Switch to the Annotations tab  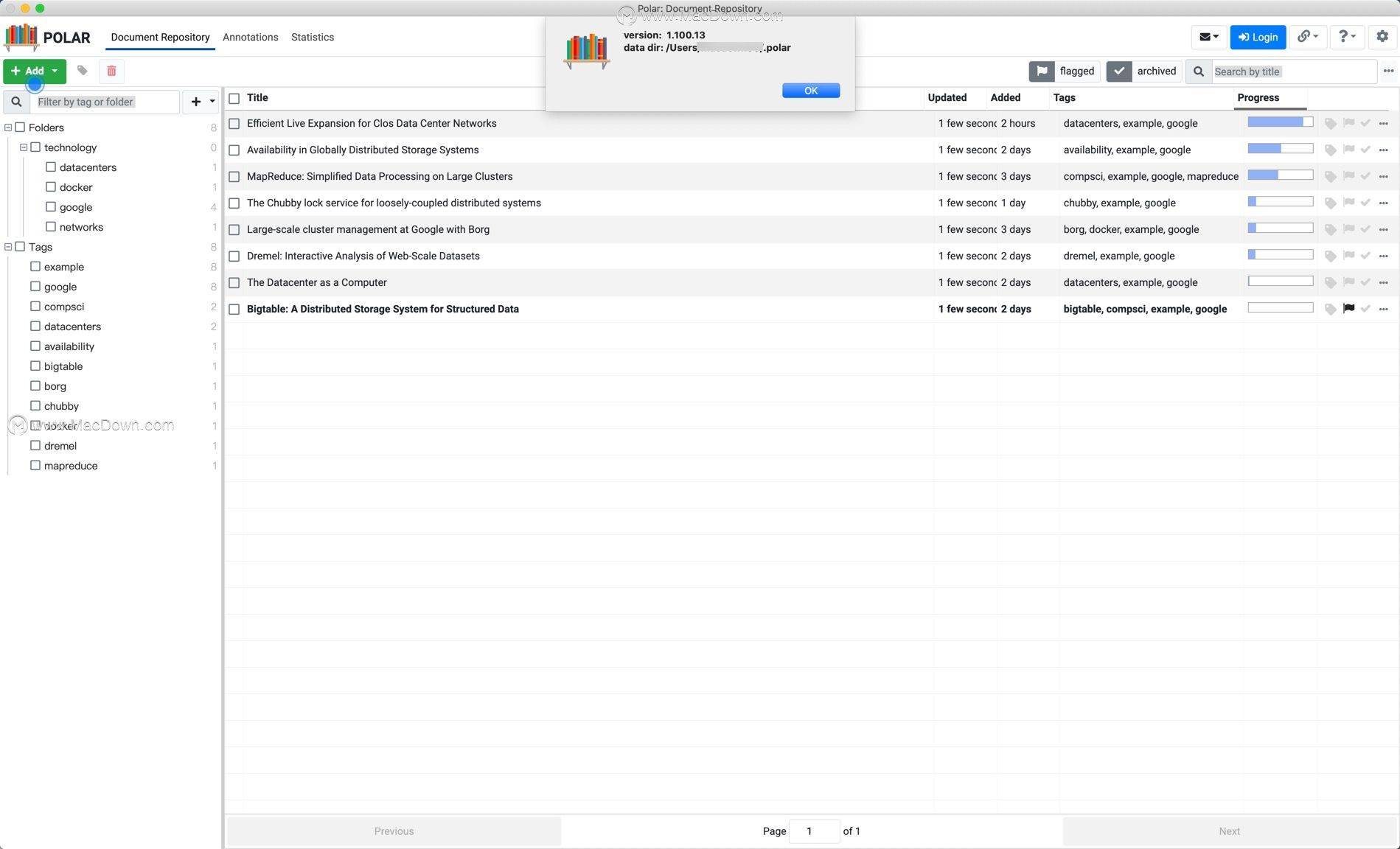[x=250, y=37]
